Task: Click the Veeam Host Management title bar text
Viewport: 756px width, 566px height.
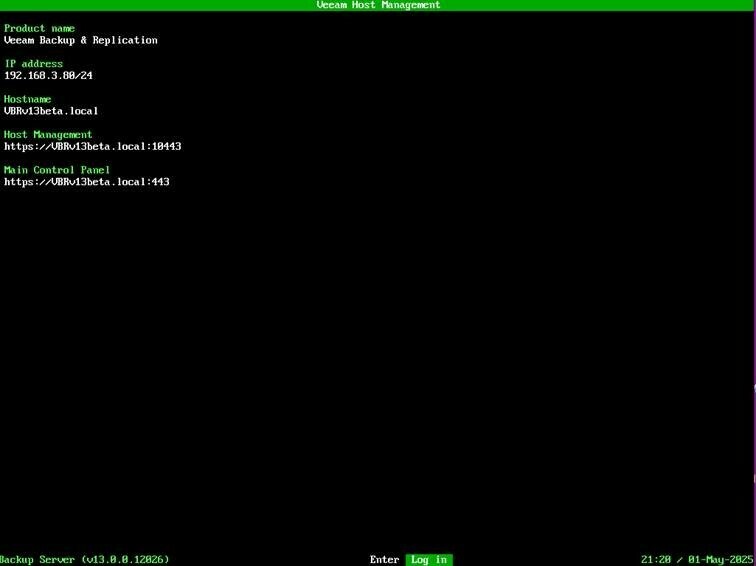Action: [x=378, y=5]
